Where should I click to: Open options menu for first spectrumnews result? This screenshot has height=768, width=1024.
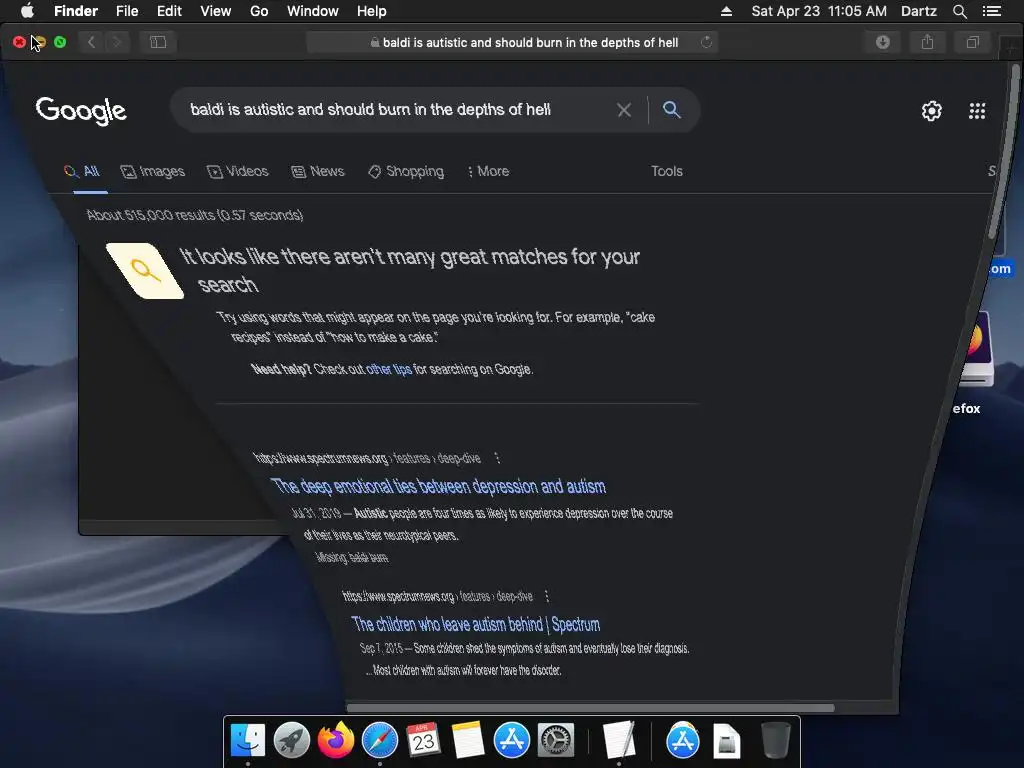tap(497, 458)
